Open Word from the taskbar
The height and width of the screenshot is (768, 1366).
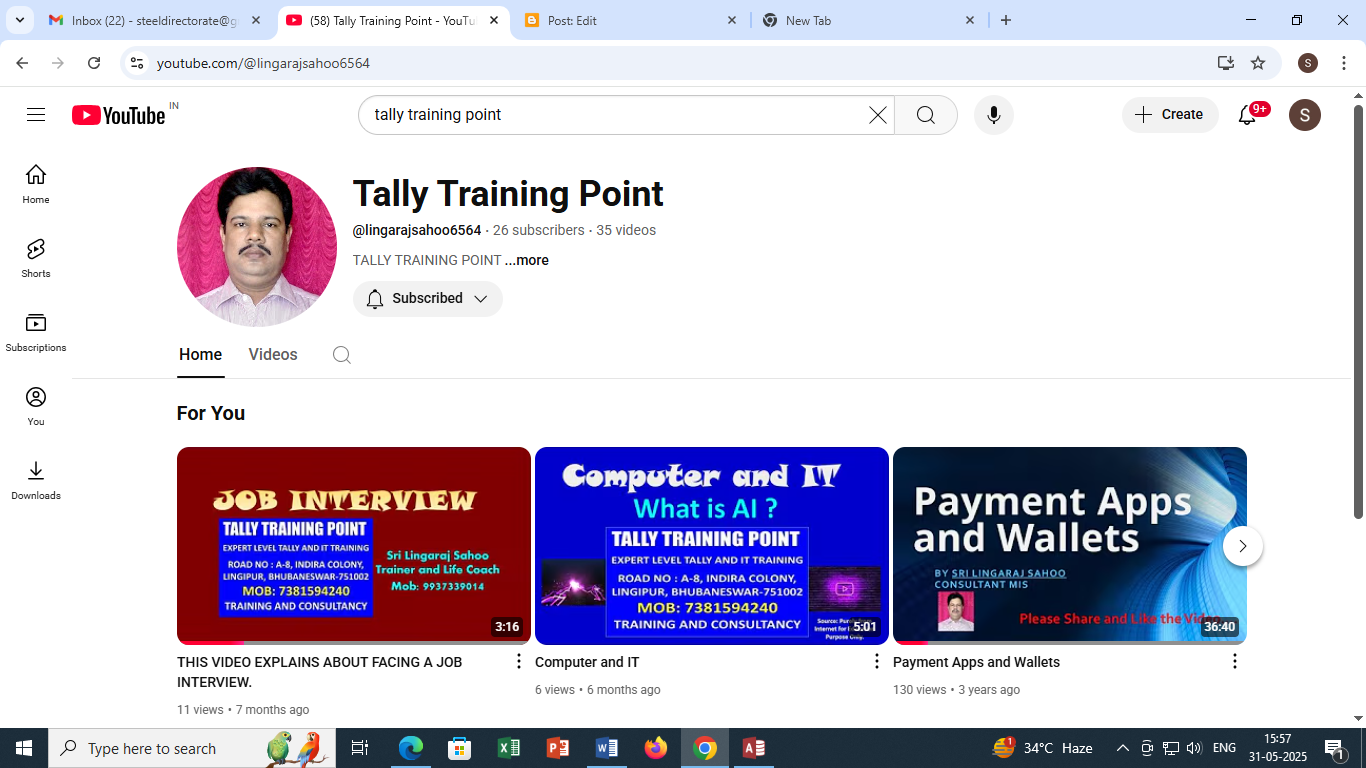[x=607, y=748]
